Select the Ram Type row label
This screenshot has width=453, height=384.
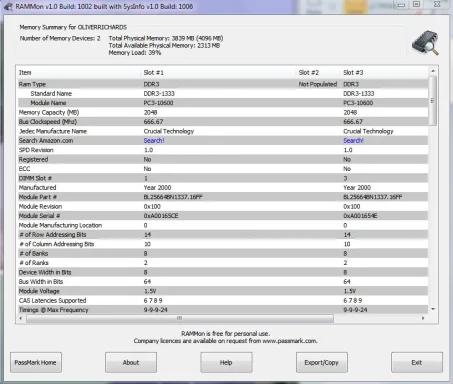click(32, 84)
